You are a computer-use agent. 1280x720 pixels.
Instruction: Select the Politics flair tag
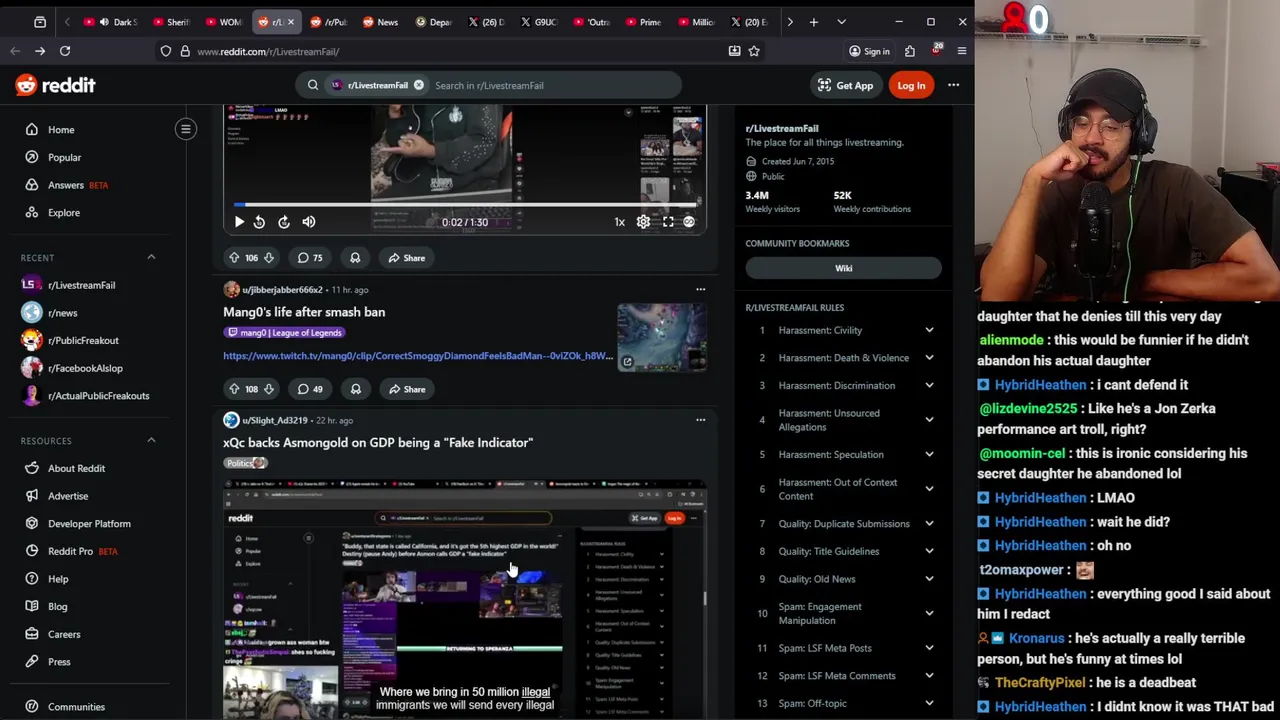245,463
